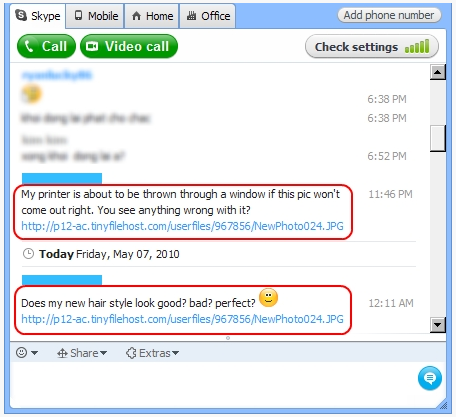Open NewPhoto024.JPG link in printer message

point(182,226)
